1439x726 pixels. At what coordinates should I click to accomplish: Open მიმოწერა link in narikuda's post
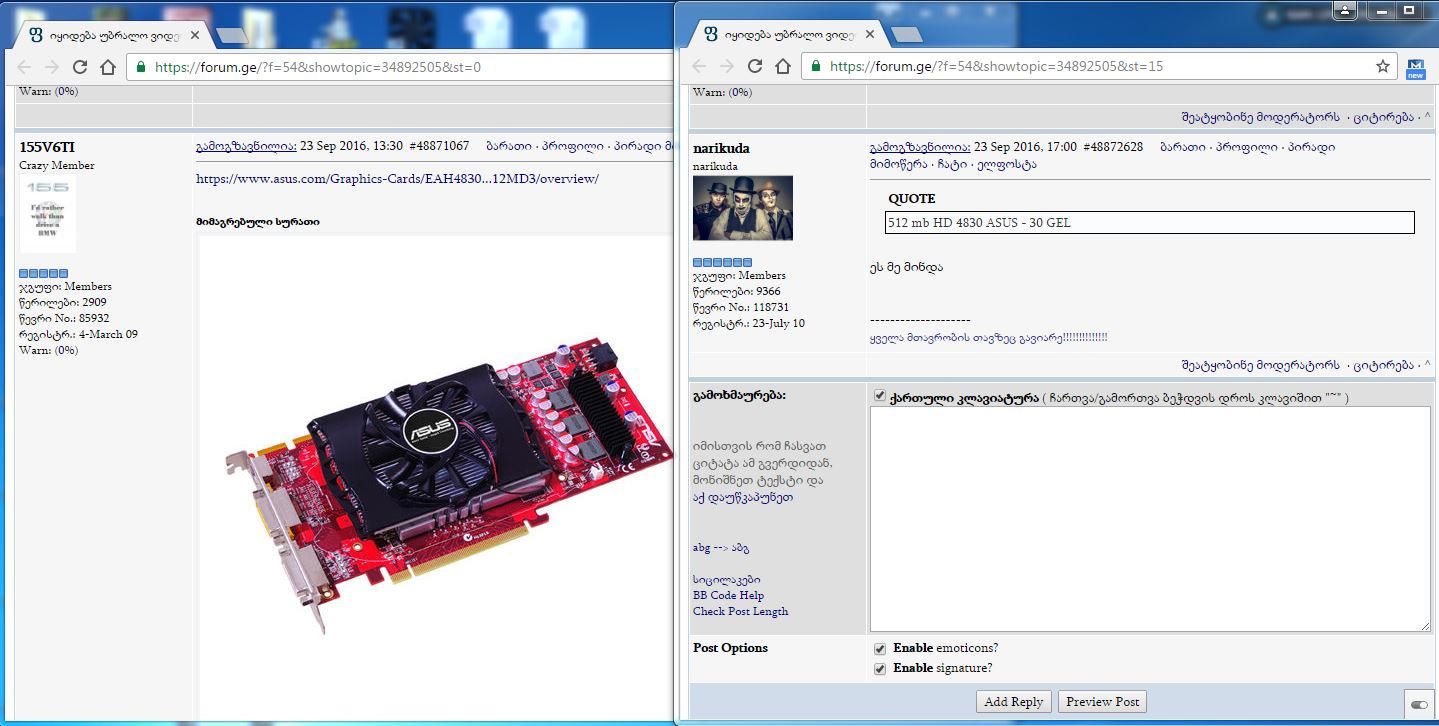coord(900,164)
